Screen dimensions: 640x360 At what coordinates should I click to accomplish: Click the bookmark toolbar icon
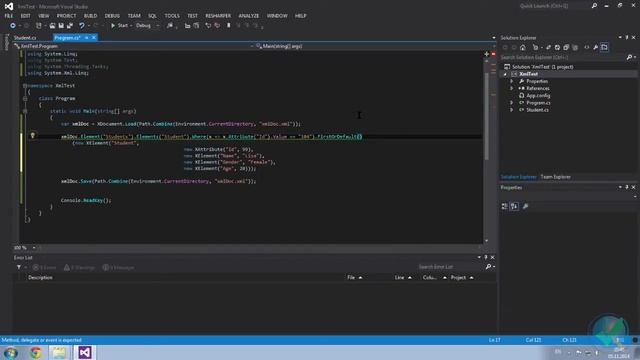click(x=229, y=26)
